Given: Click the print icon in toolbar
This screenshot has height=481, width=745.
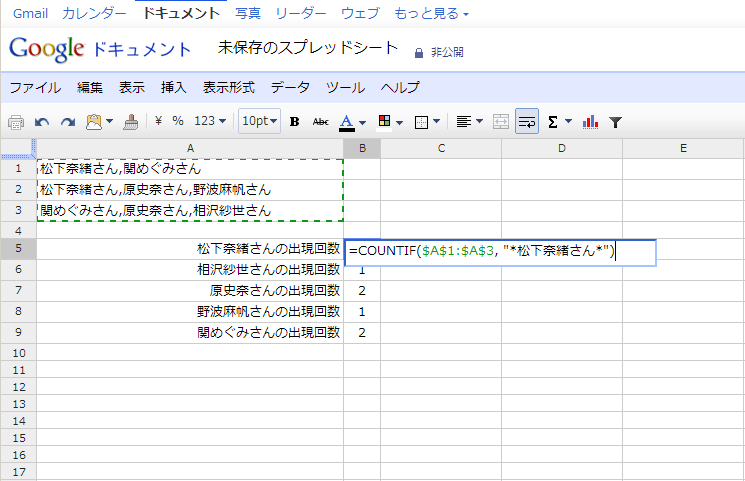Looking at the screenshot, I should point(16,121).
